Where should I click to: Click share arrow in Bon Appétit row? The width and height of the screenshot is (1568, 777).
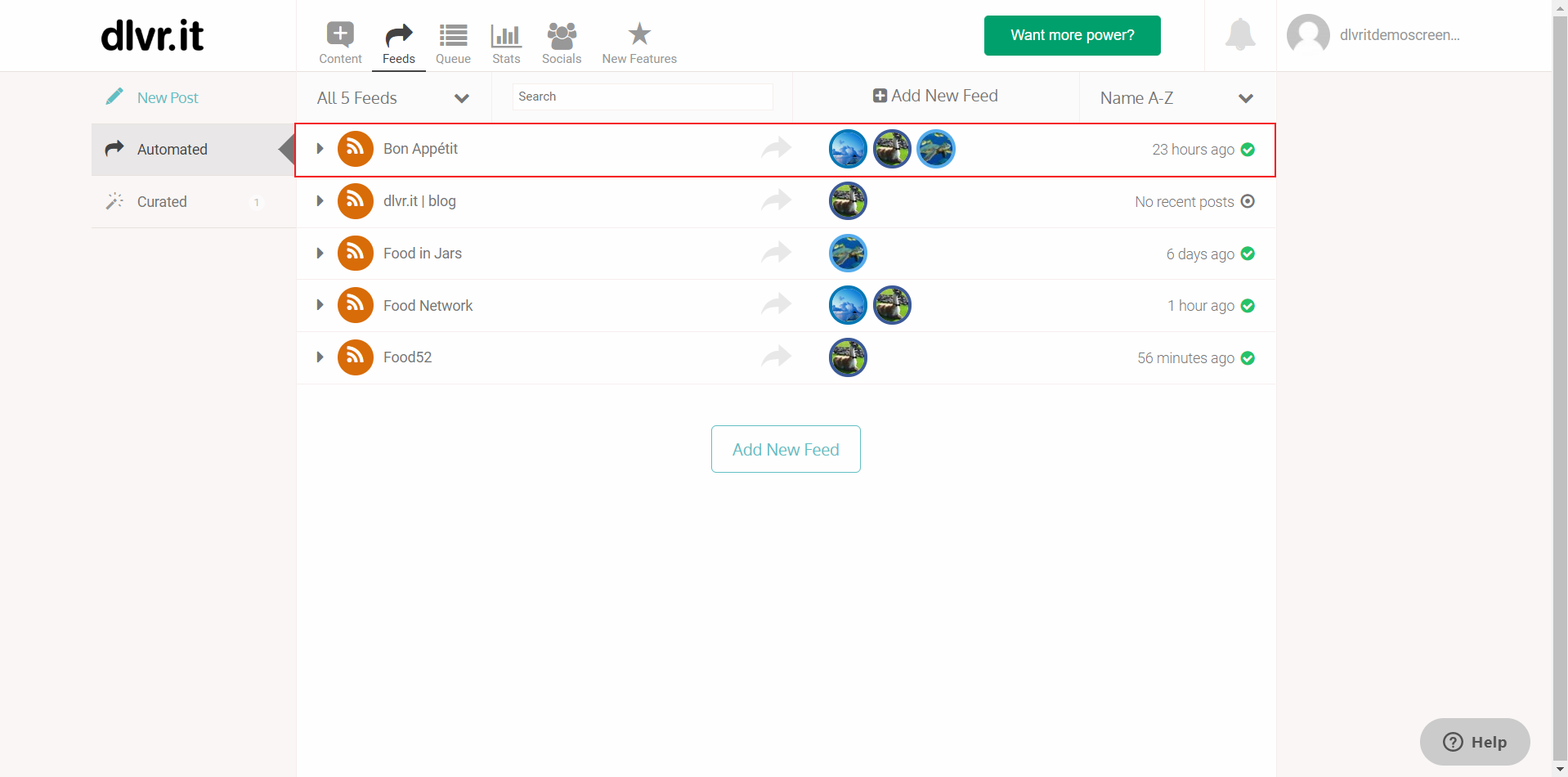coord(776,148)
